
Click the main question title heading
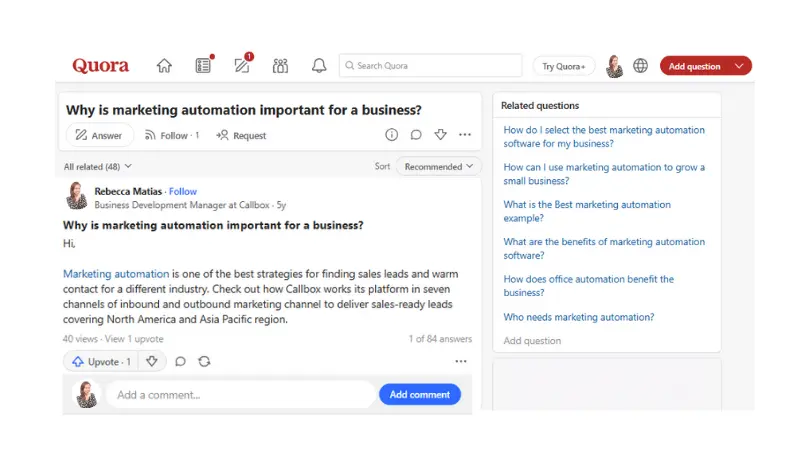coord(244,110)
